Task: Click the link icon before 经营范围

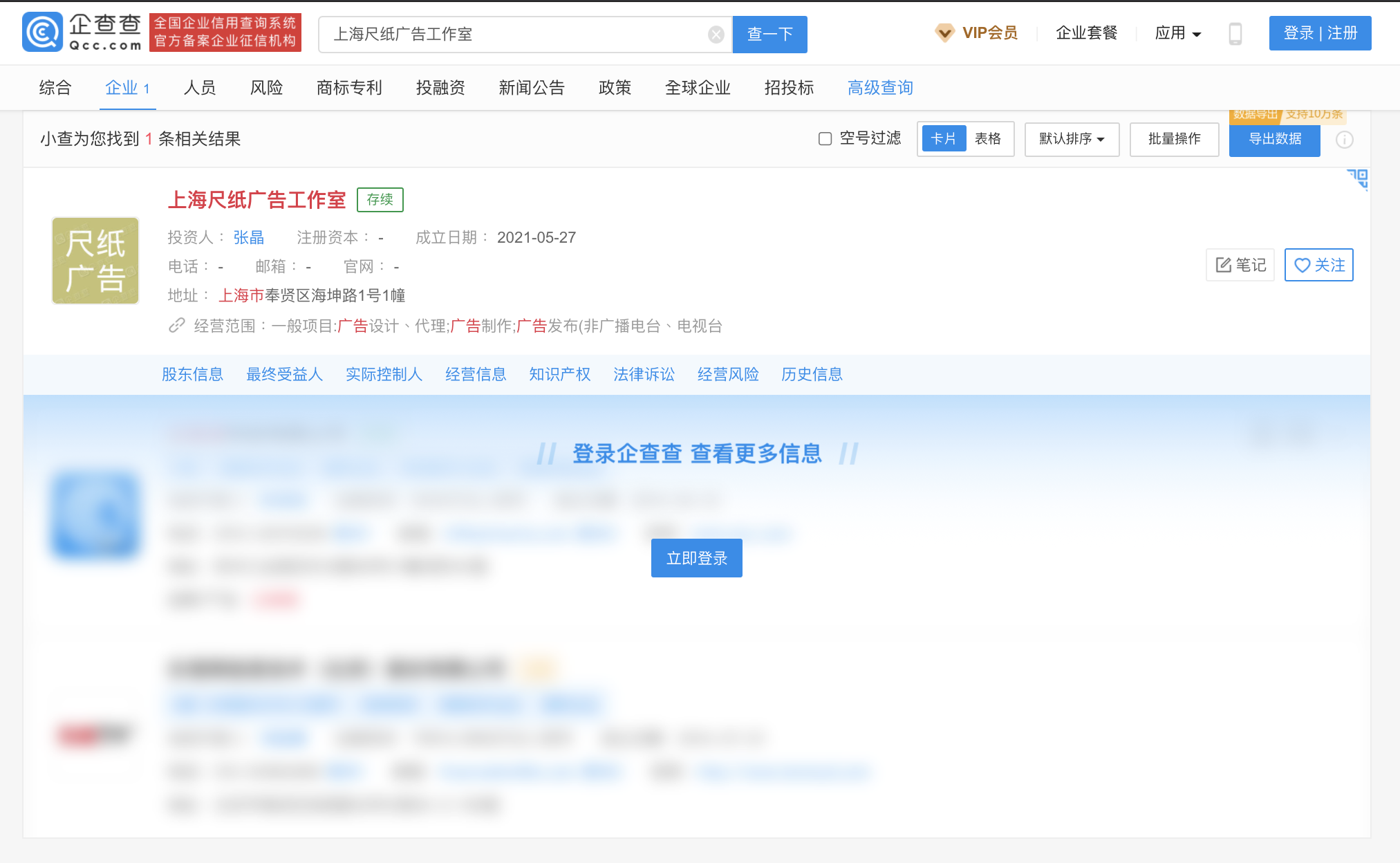Action: [177, 326]
